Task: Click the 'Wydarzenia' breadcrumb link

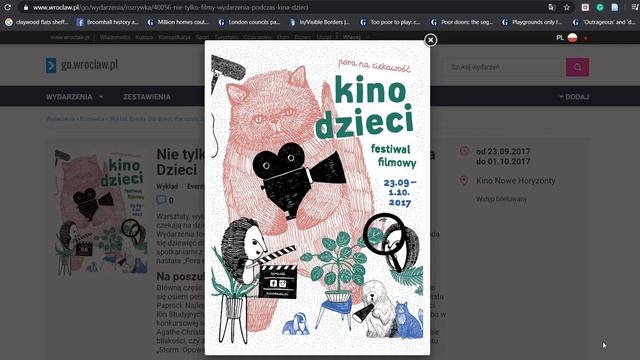Action: (x=60, y=119)
